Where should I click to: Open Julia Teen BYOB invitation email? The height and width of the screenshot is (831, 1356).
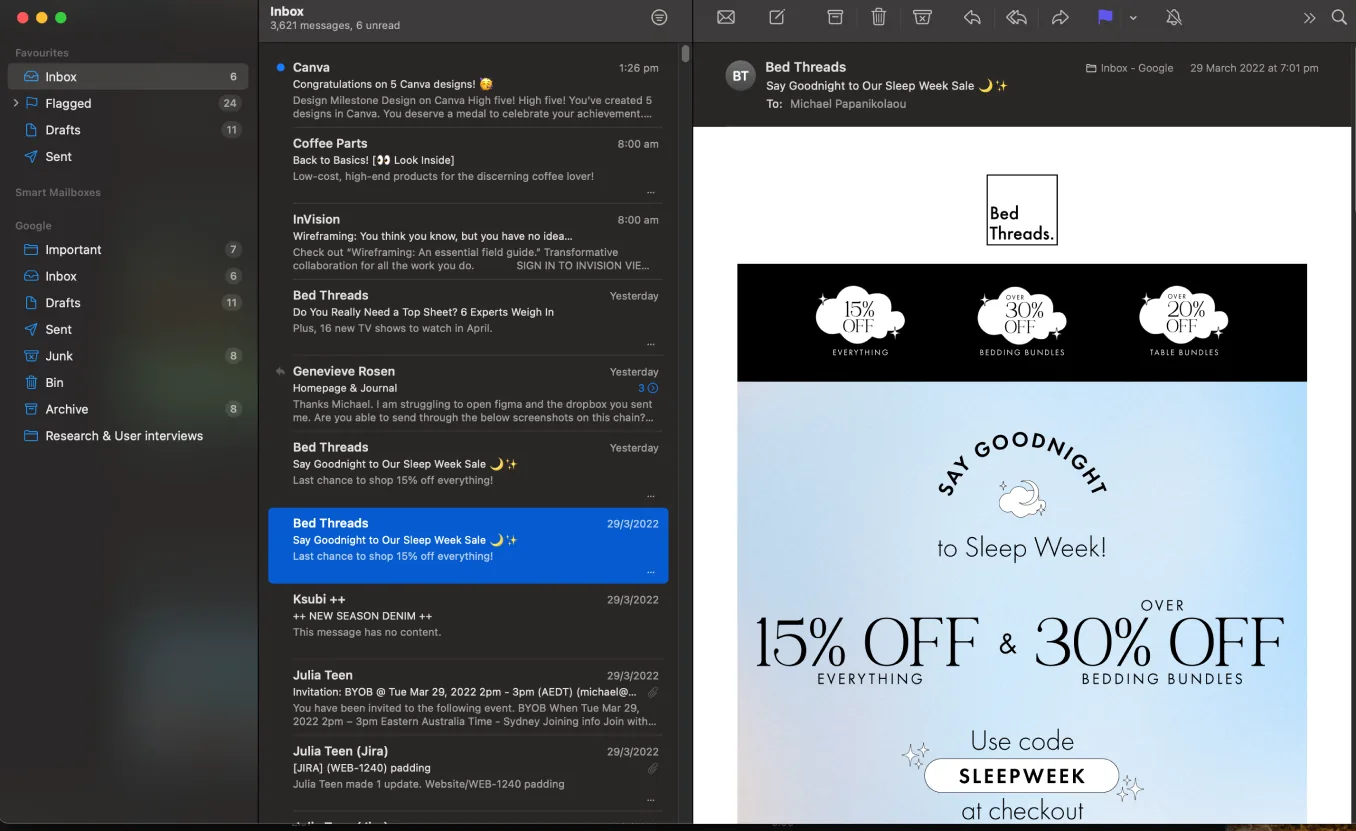pyautogui.click(x=468, y=698)
